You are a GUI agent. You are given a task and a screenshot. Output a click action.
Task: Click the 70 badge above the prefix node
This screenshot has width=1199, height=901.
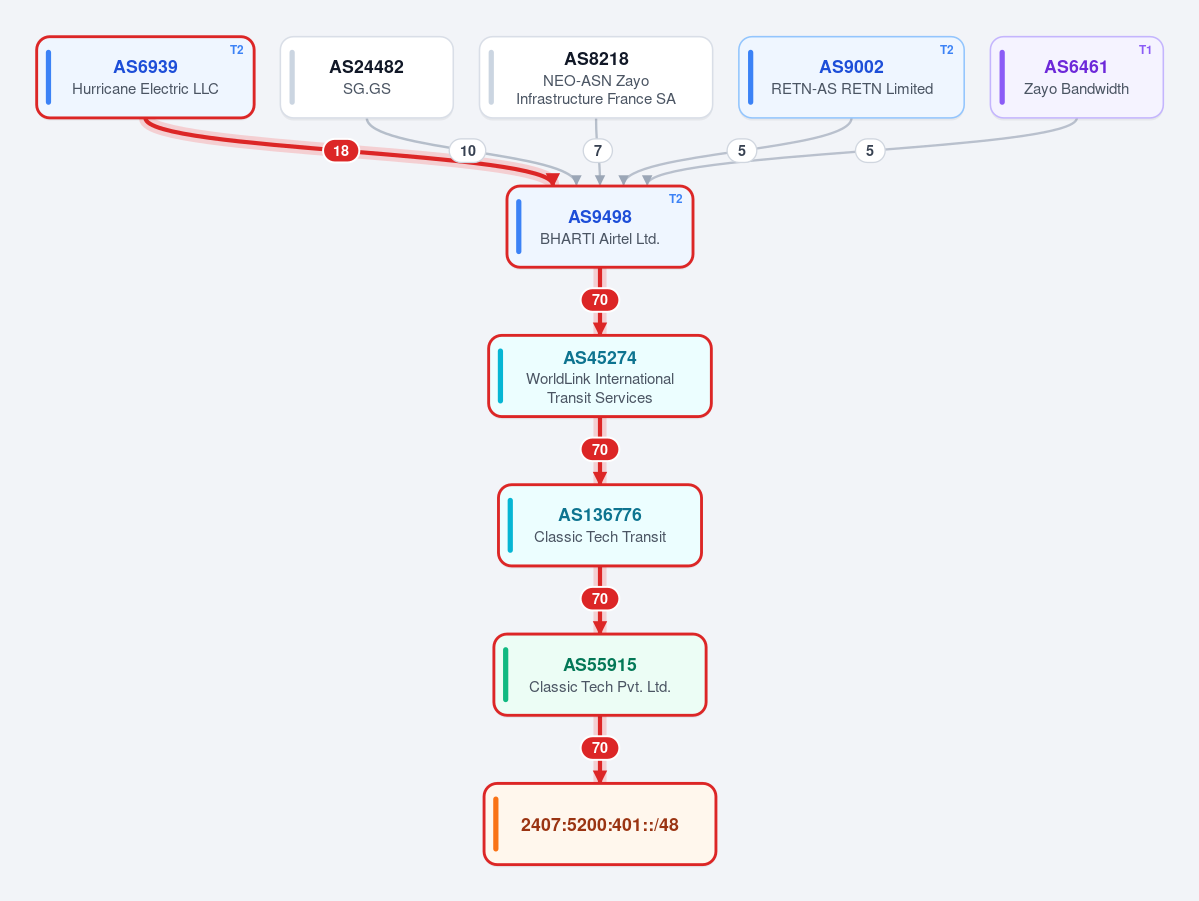pyautogui.click(x=600, y=748)
